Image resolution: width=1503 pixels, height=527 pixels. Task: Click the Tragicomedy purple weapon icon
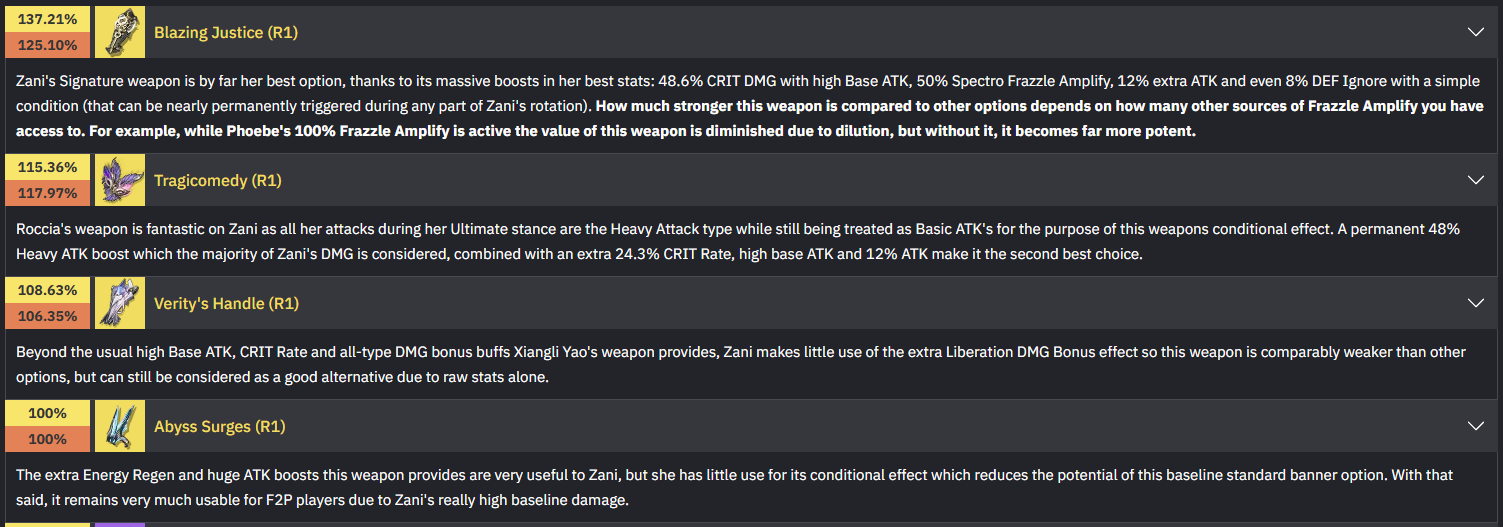pos(120,180)
